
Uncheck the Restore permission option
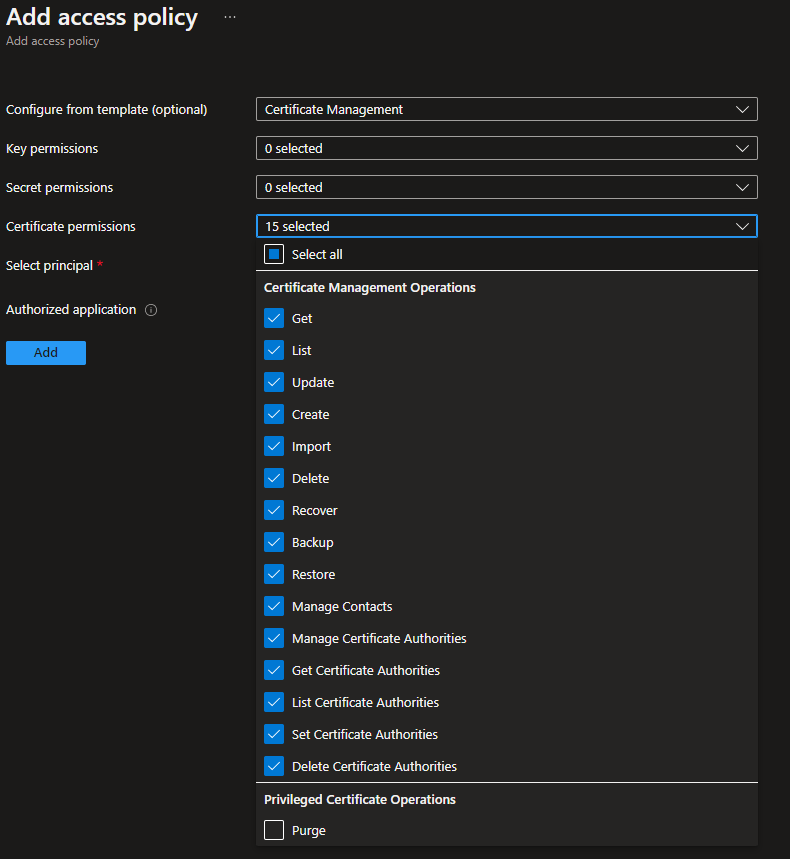(274, 574)
